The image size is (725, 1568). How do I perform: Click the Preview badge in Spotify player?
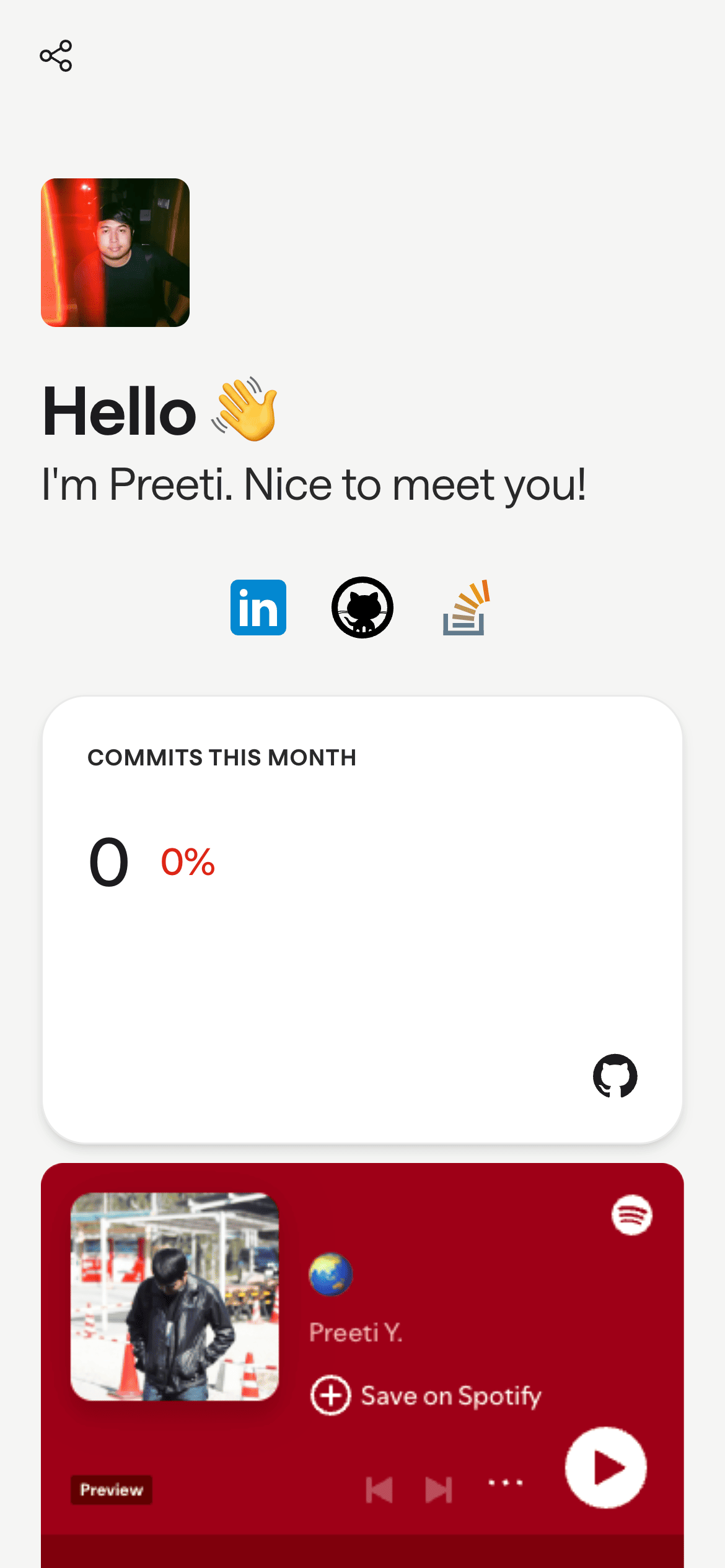(x=112, y=1490)
